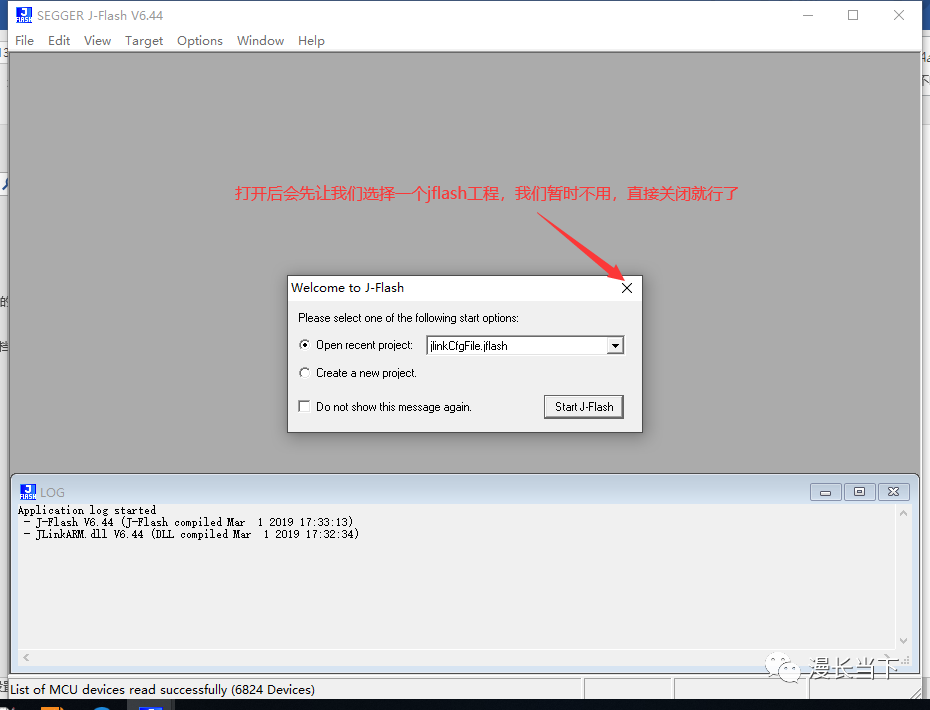Viewport: 930px width, 710px height.
Task: Open the Help menu
Action: [x=311, y=41]
